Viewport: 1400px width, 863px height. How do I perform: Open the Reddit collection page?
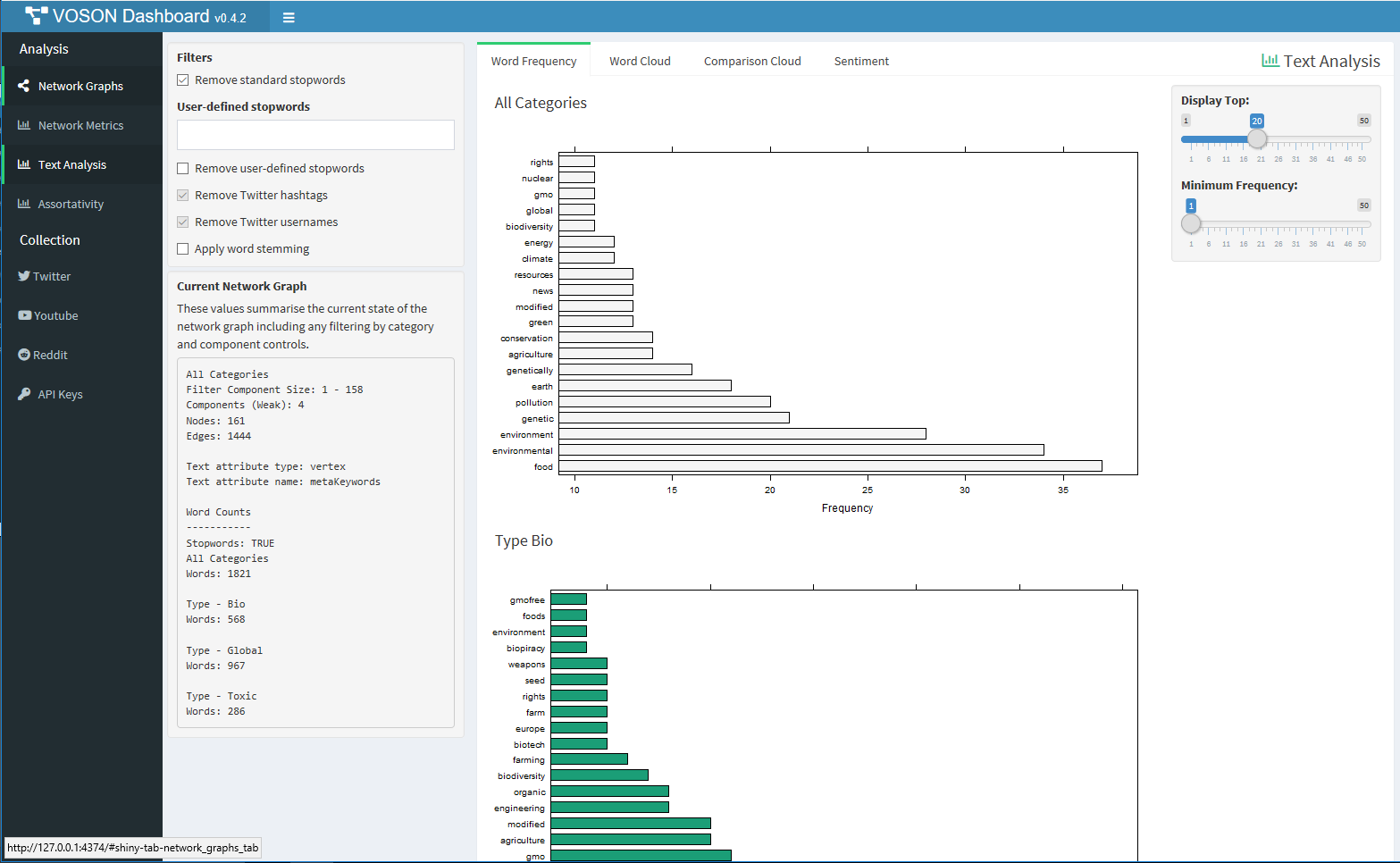tap(49, 355)
